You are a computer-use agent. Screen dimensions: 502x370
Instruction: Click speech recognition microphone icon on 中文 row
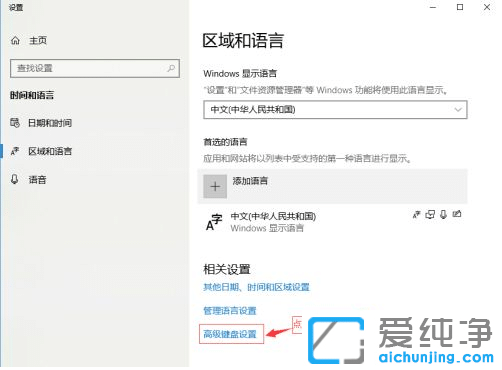[x=443, y=215]
